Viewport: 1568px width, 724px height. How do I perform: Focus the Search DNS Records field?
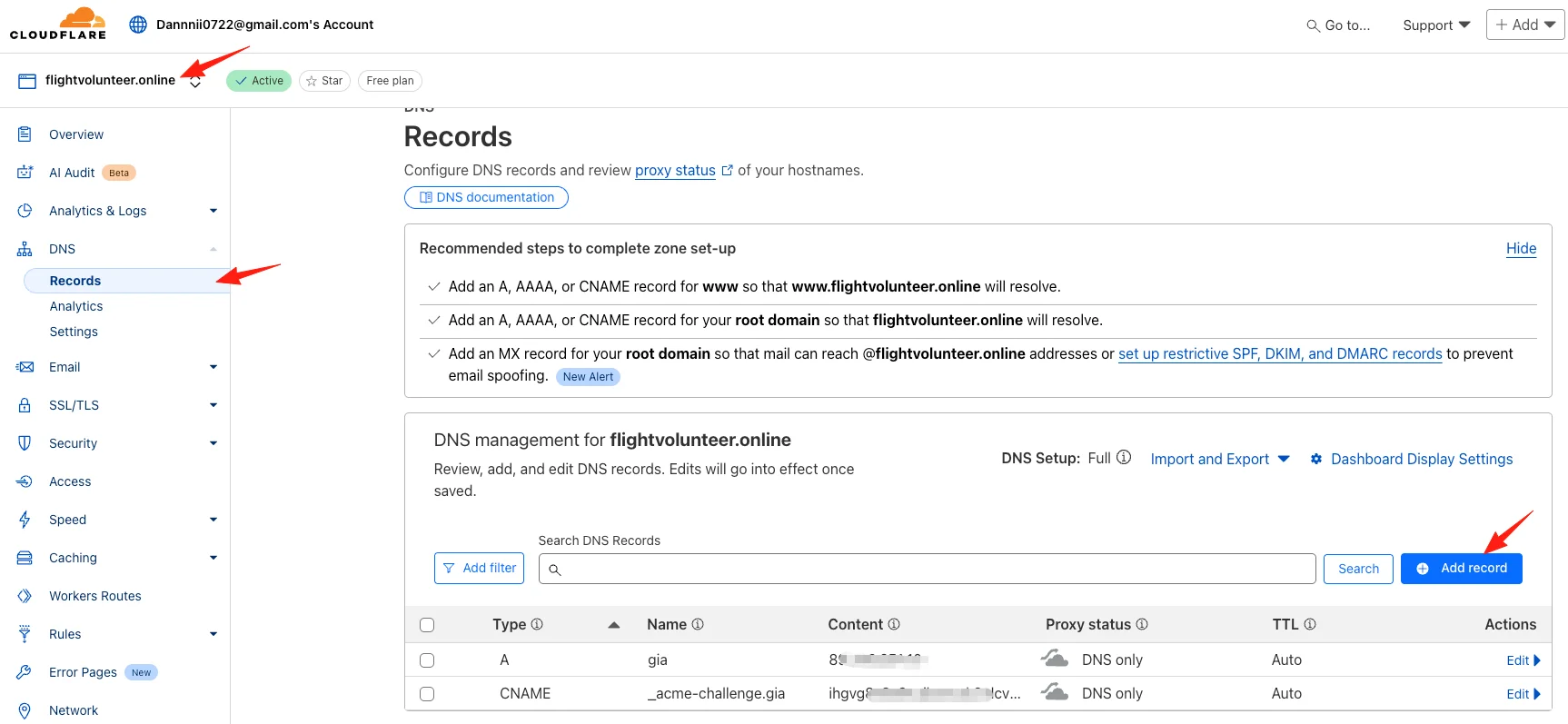tap(927, 569)
